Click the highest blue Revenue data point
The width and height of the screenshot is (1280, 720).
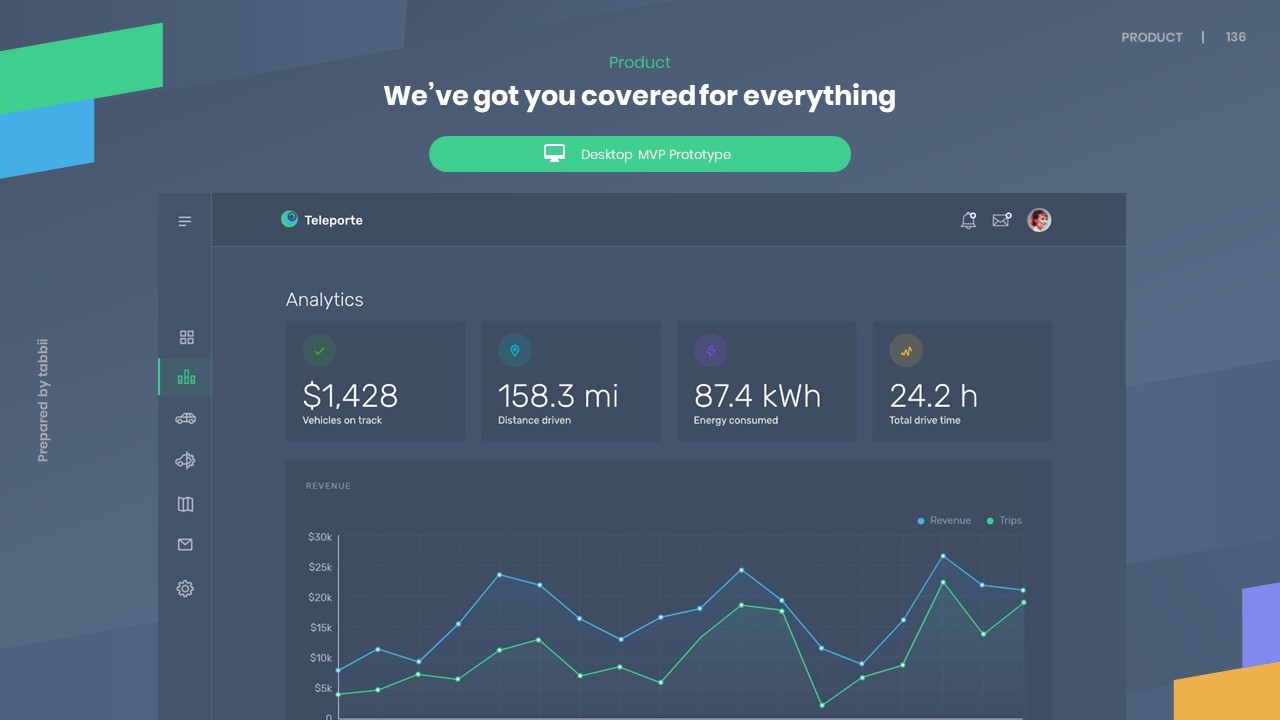[942, 556]
